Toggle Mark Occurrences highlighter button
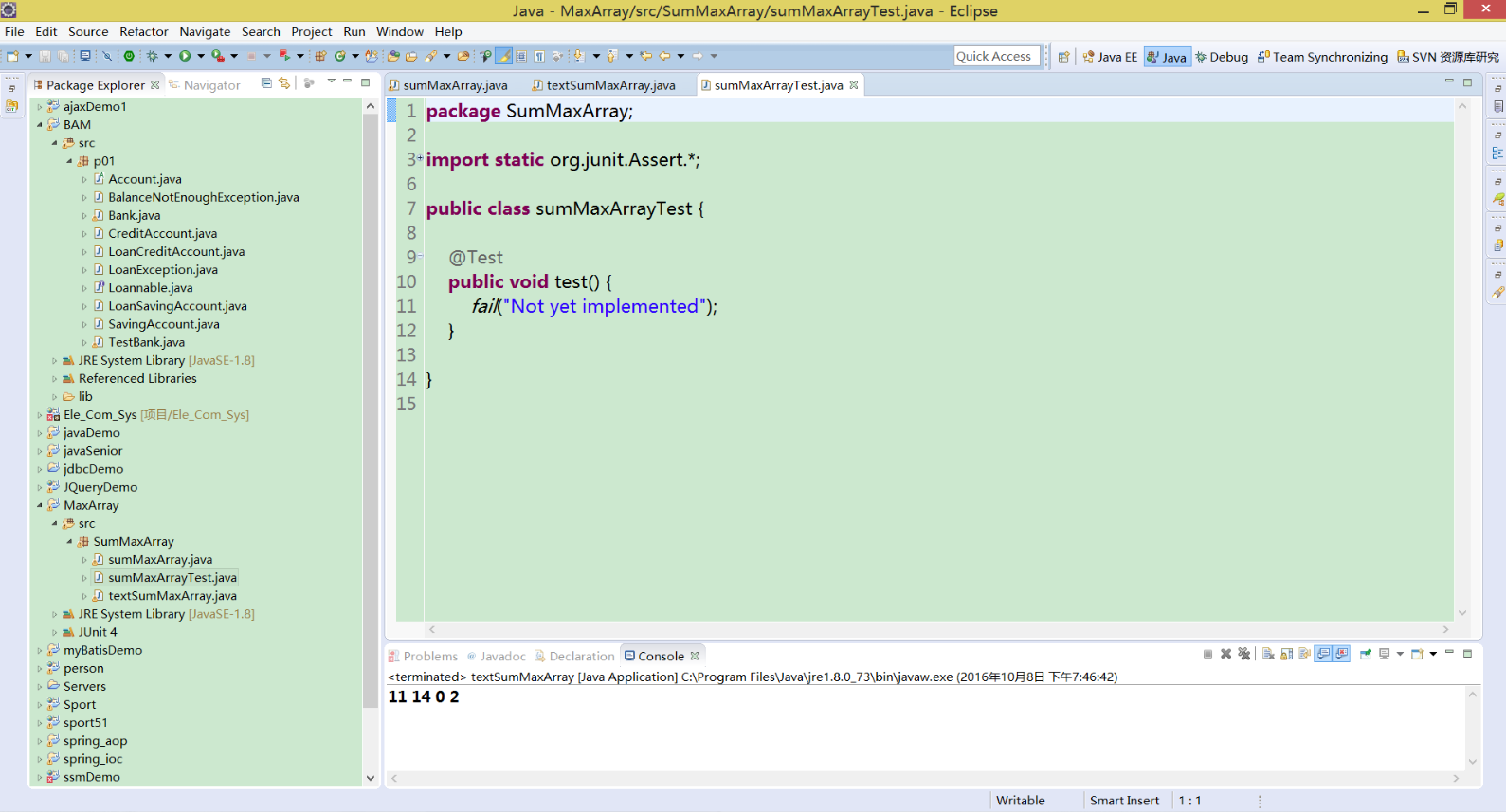Viewport: 1506px width, 812px height. tap(504, 57)
